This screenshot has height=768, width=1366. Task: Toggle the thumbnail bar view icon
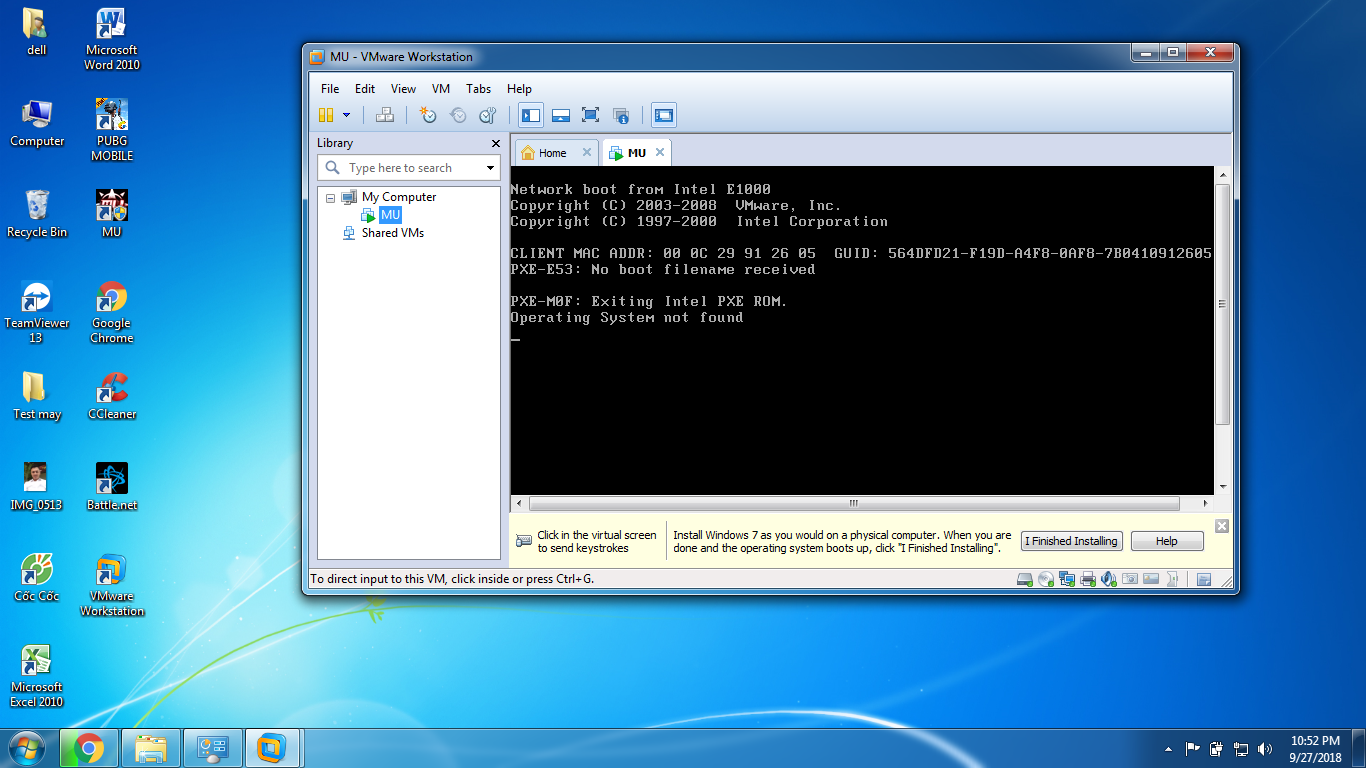pyautogui.click(x=561, y=115)
